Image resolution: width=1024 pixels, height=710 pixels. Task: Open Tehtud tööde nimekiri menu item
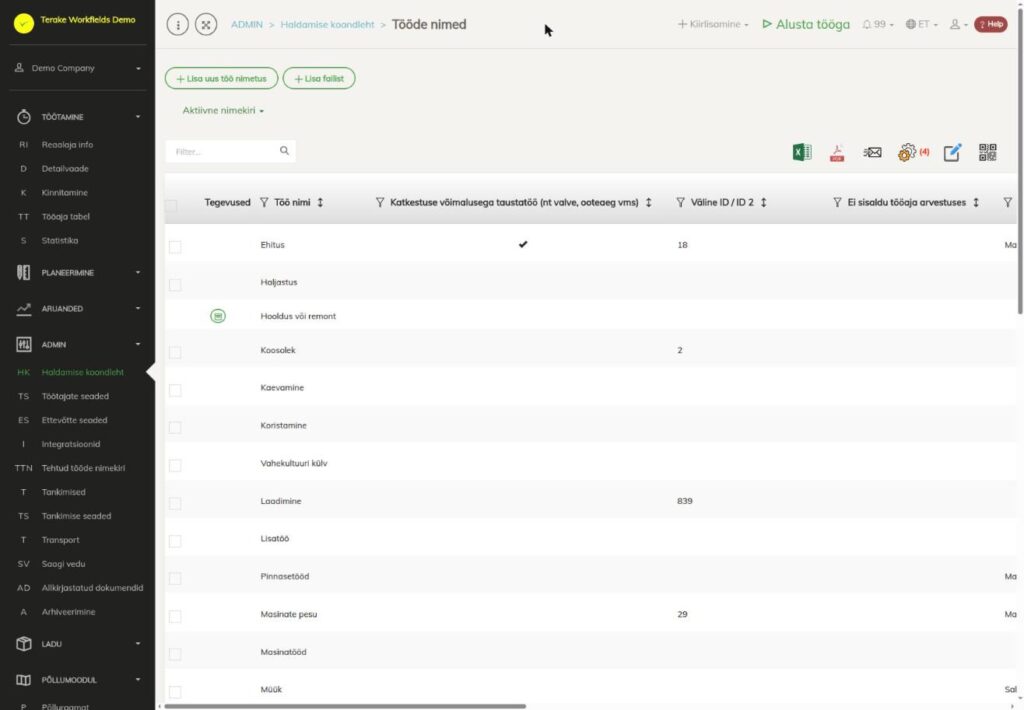(x=83, y=468)
